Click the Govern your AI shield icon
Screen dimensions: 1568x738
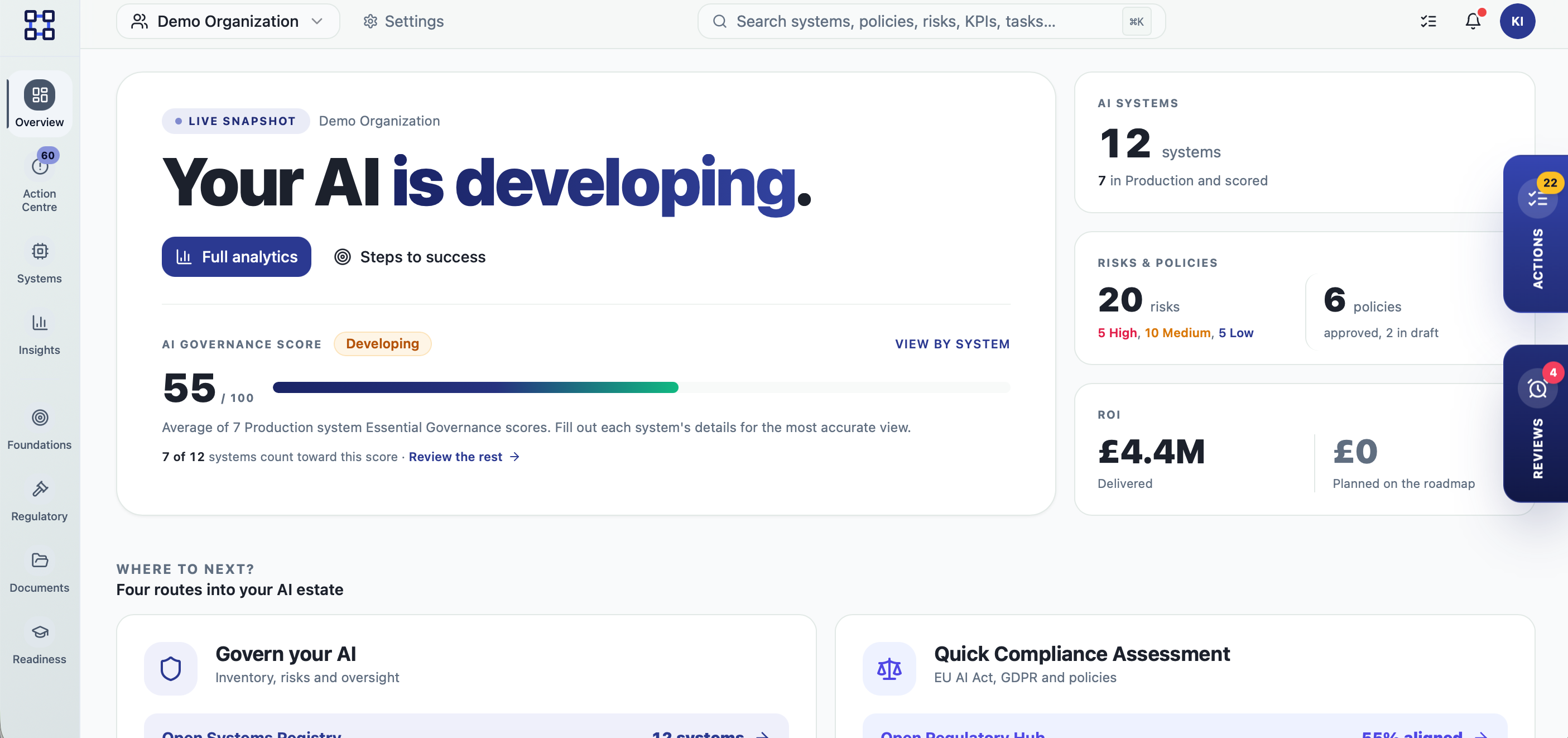point(170,669)
